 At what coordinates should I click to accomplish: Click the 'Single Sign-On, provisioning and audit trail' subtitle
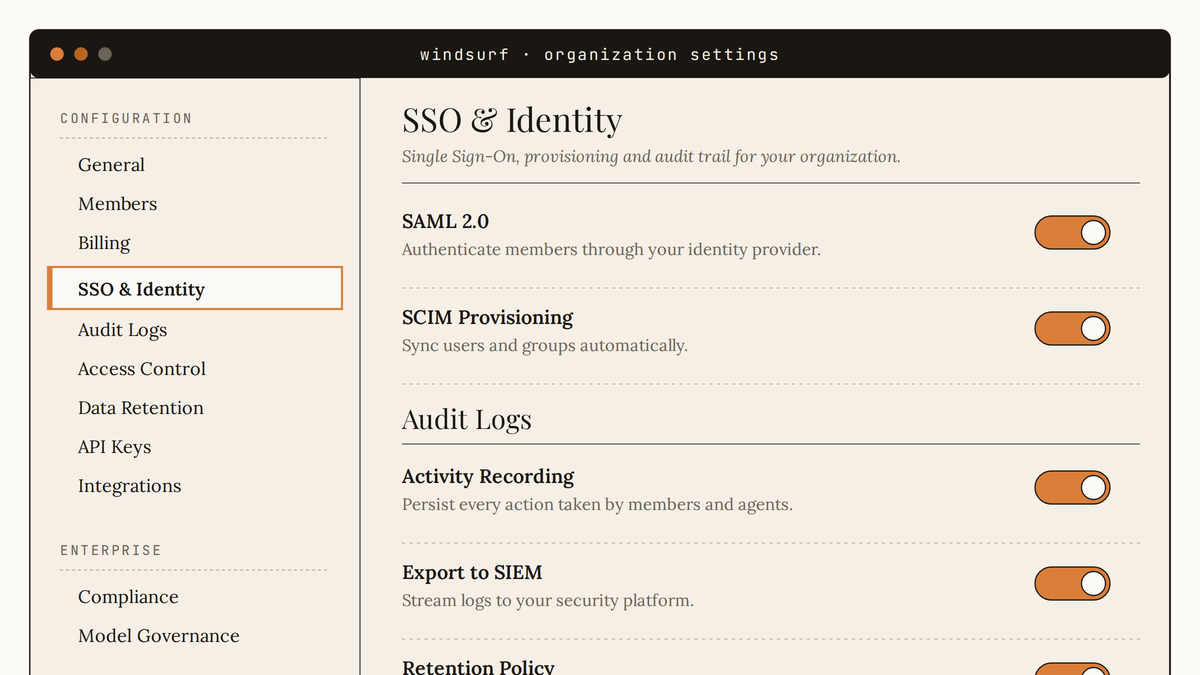tap(651, 156)
